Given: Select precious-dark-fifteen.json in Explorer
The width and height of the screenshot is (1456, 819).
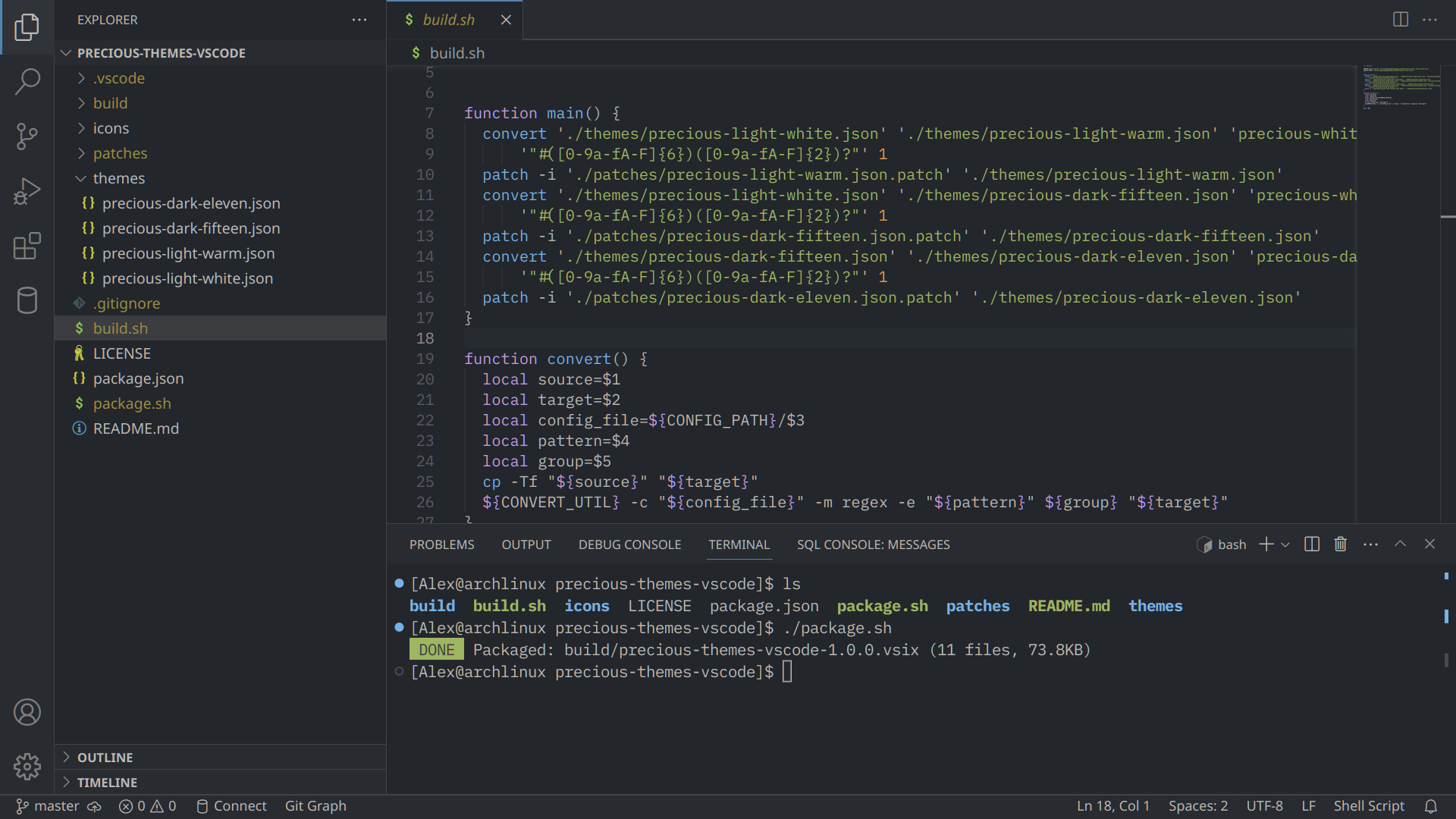Looking at the screenshot, I should click(x=191, y=227).
